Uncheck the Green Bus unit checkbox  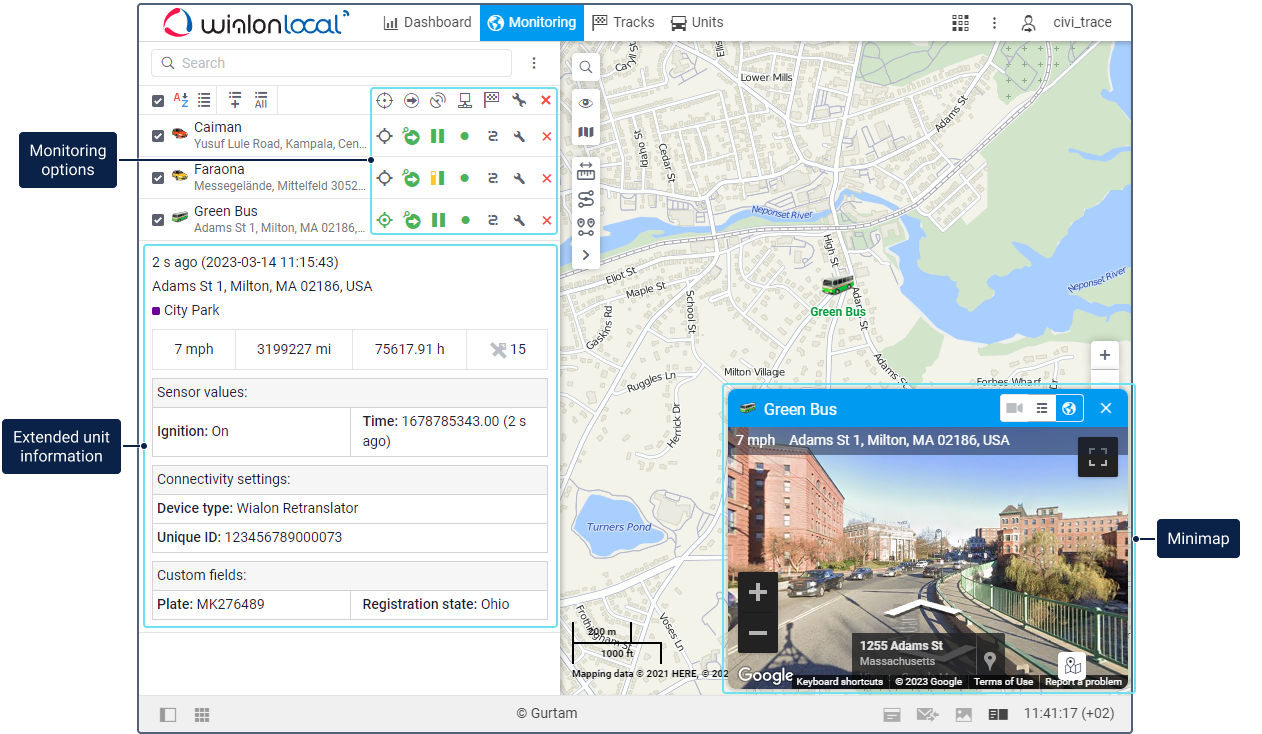pos(158,220)
